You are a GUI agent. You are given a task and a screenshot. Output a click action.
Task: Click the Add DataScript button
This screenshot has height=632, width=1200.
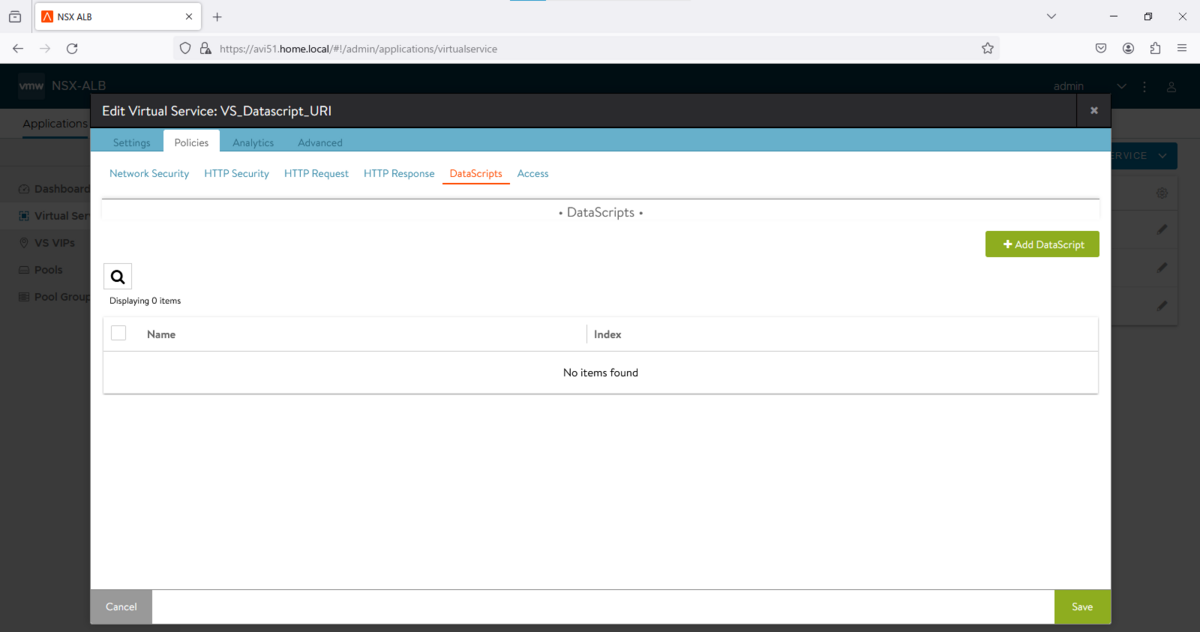[x=1042, y=244]
